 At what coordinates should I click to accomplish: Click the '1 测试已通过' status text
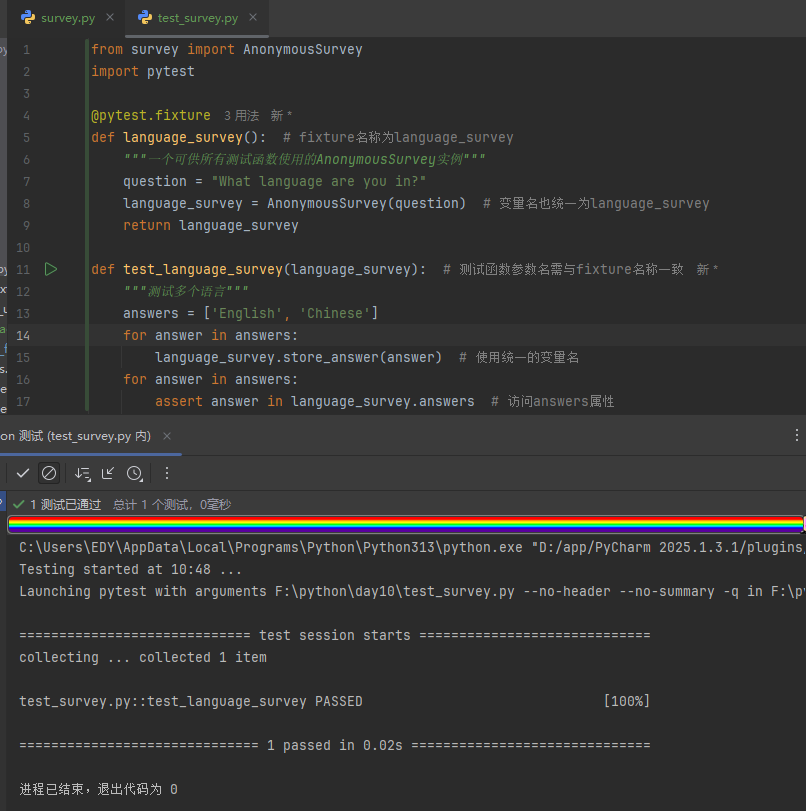[66, 505]
